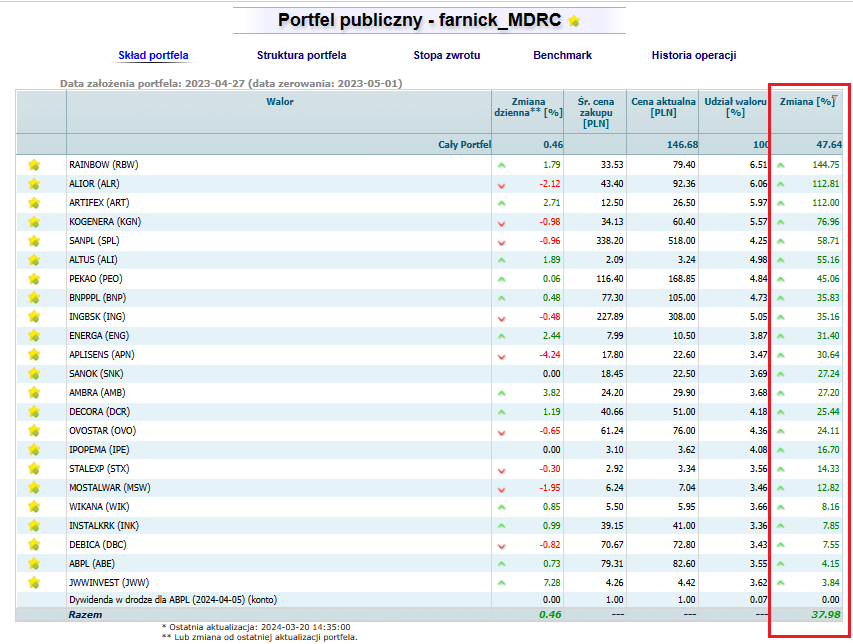Screen dimensions: 853x644
Task: Click the star icon in the WIKANA (WIK) row
Action: click(x=34, y=507)
